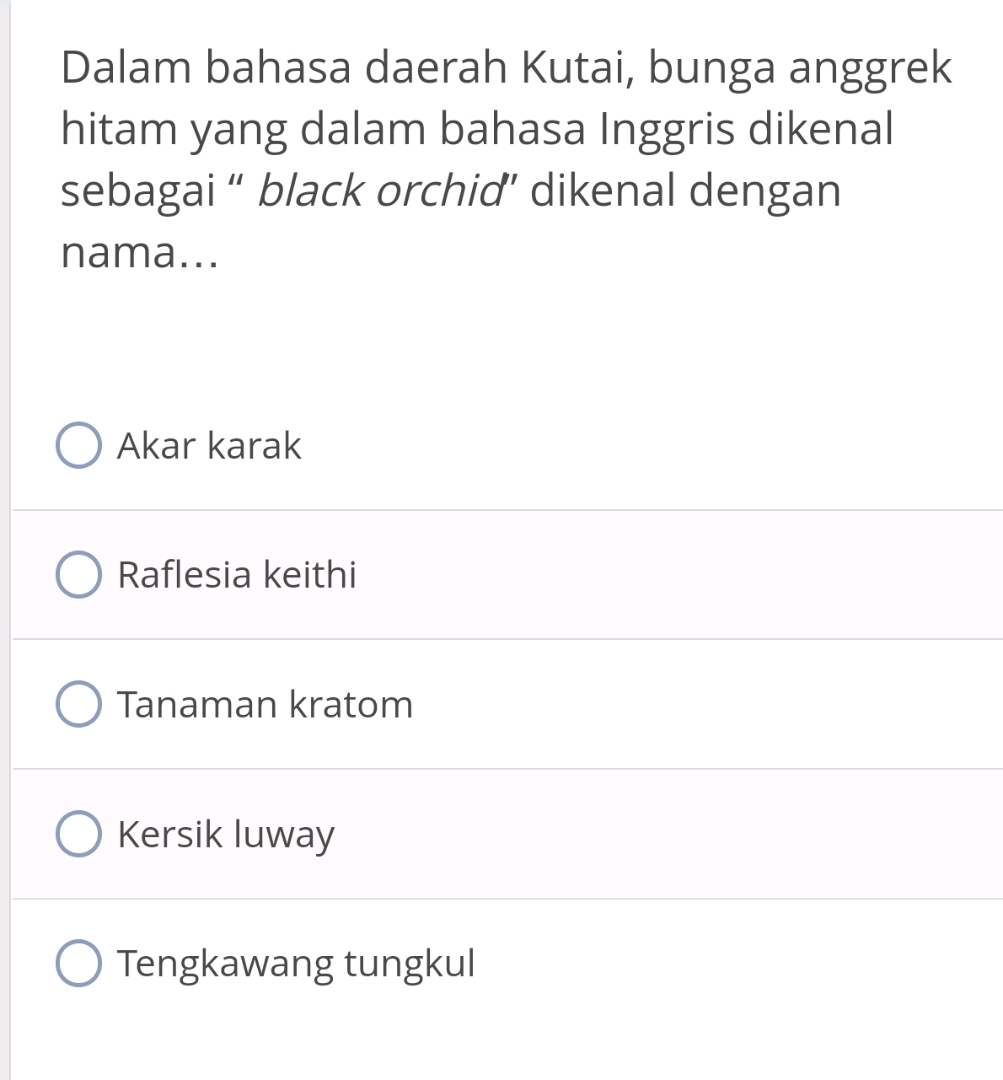Viewport: 1003px width, 1080px height.
Task: Click the "Kersik luway" answer label
Action: 226,834
